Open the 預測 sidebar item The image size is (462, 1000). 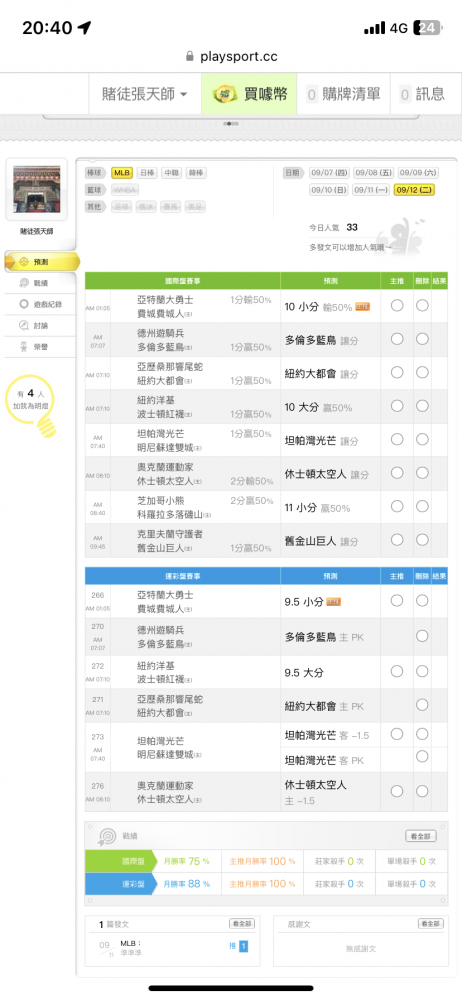[x=42, y=261]
